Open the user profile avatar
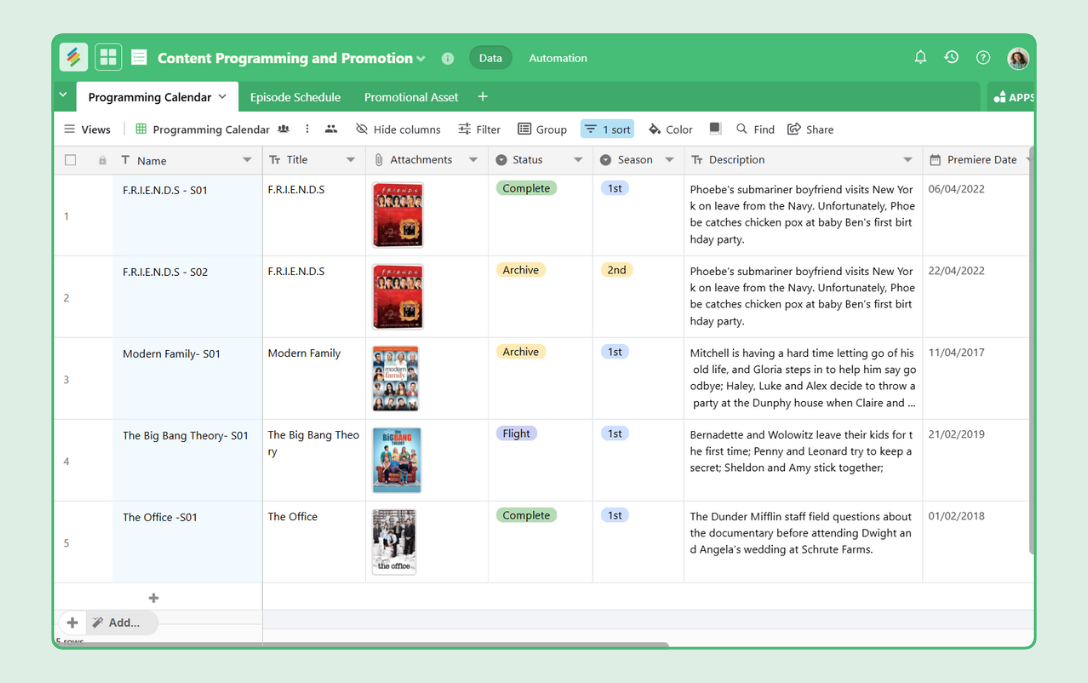Screen dimensions: 1088x683 click(x=1018, y=58)
